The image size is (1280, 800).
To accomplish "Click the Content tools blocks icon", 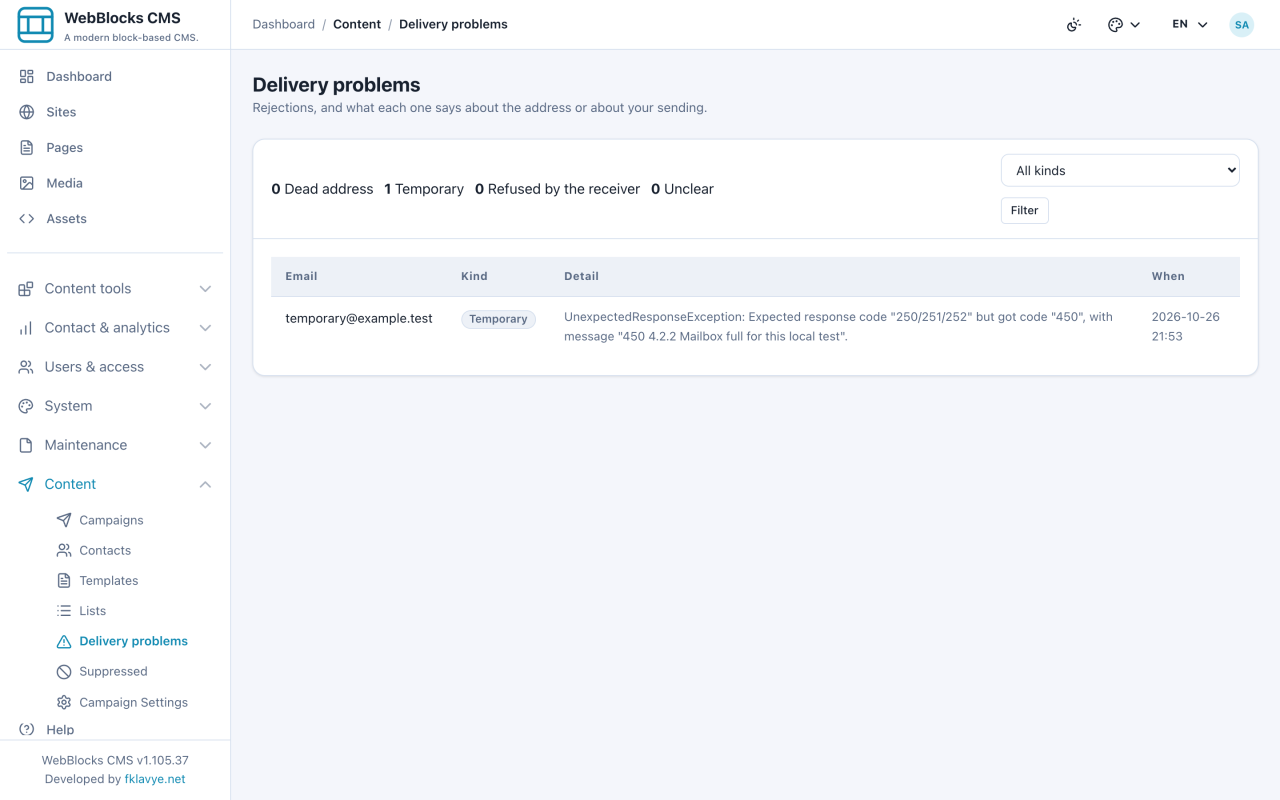I will 26,288.
